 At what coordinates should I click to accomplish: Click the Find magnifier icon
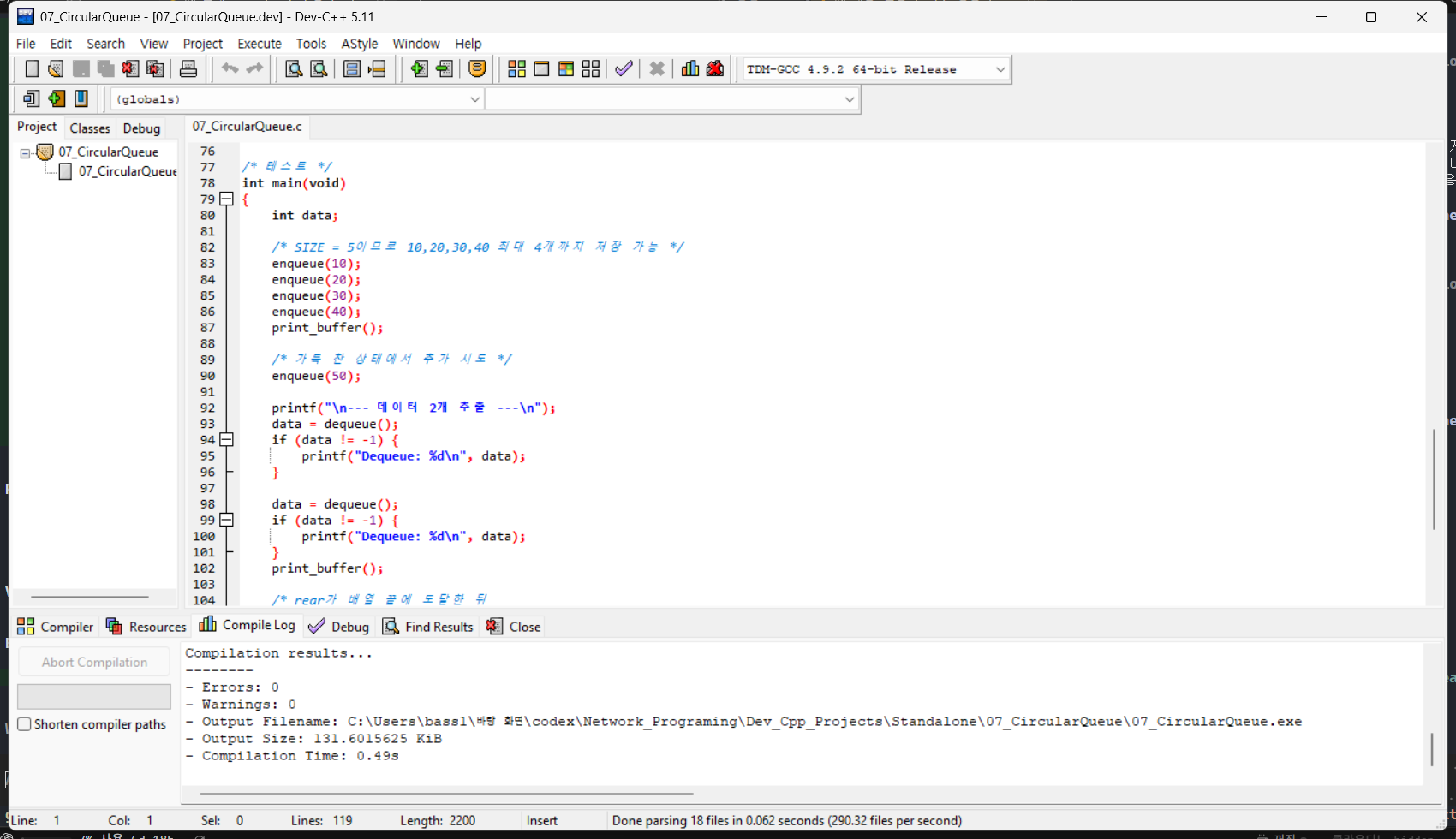pos(294,69)
